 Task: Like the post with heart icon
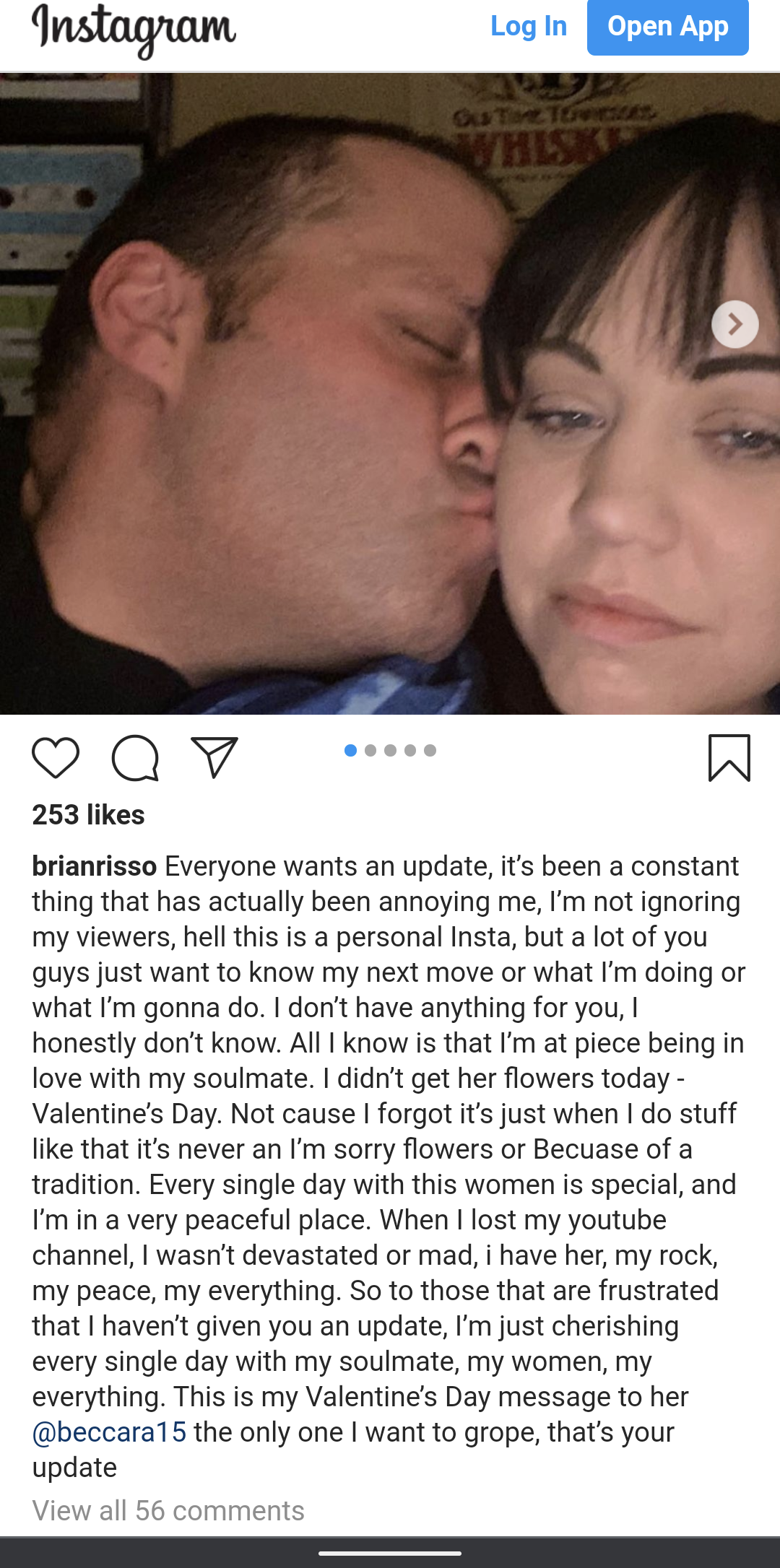coord(56,758)
